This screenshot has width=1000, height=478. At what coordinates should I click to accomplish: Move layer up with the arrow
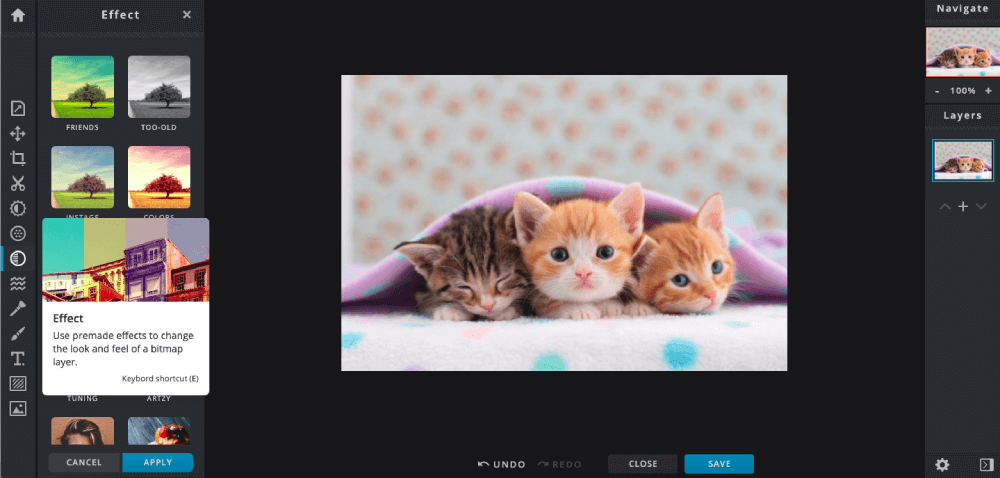[945, 206]
